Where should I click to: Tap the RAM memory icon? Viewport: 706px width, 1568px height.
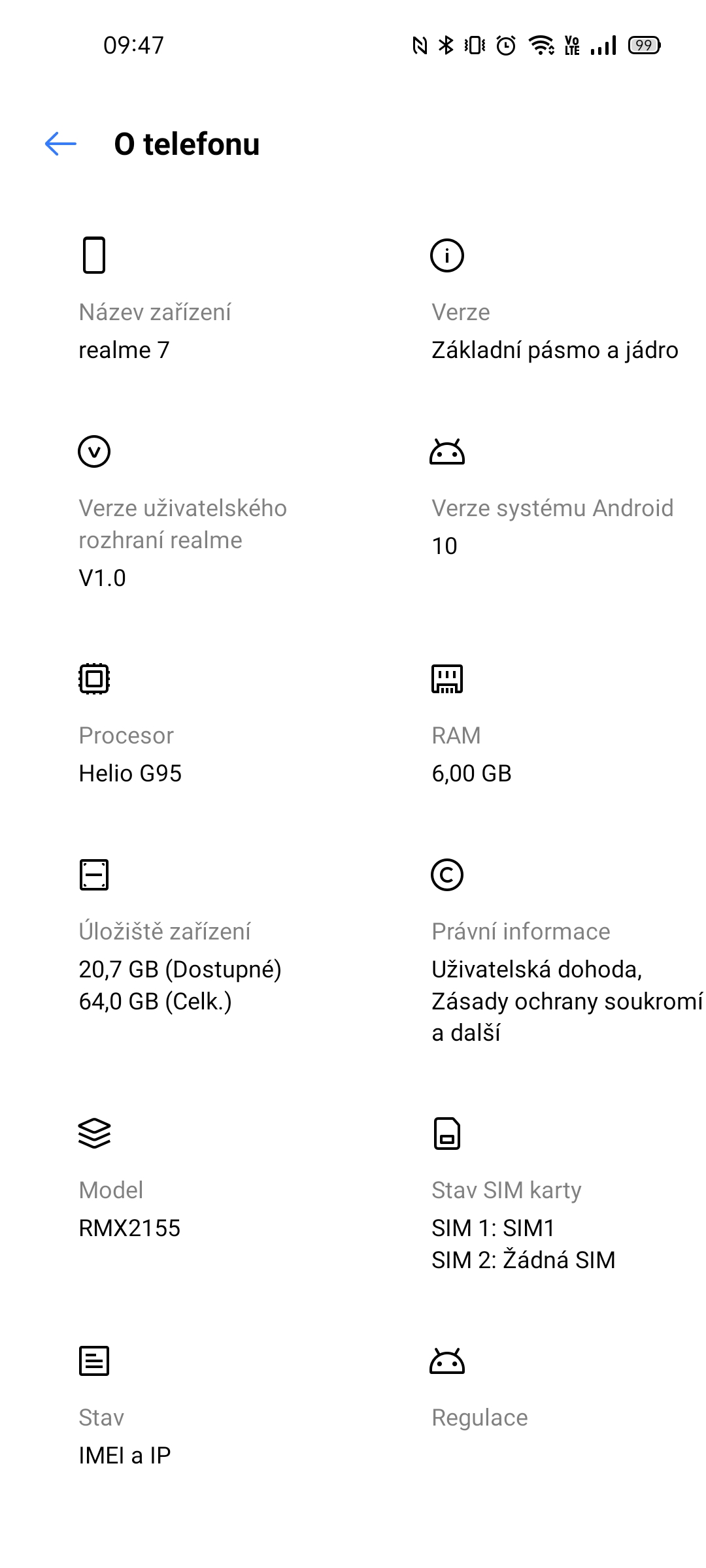click(x=447, y=679)
